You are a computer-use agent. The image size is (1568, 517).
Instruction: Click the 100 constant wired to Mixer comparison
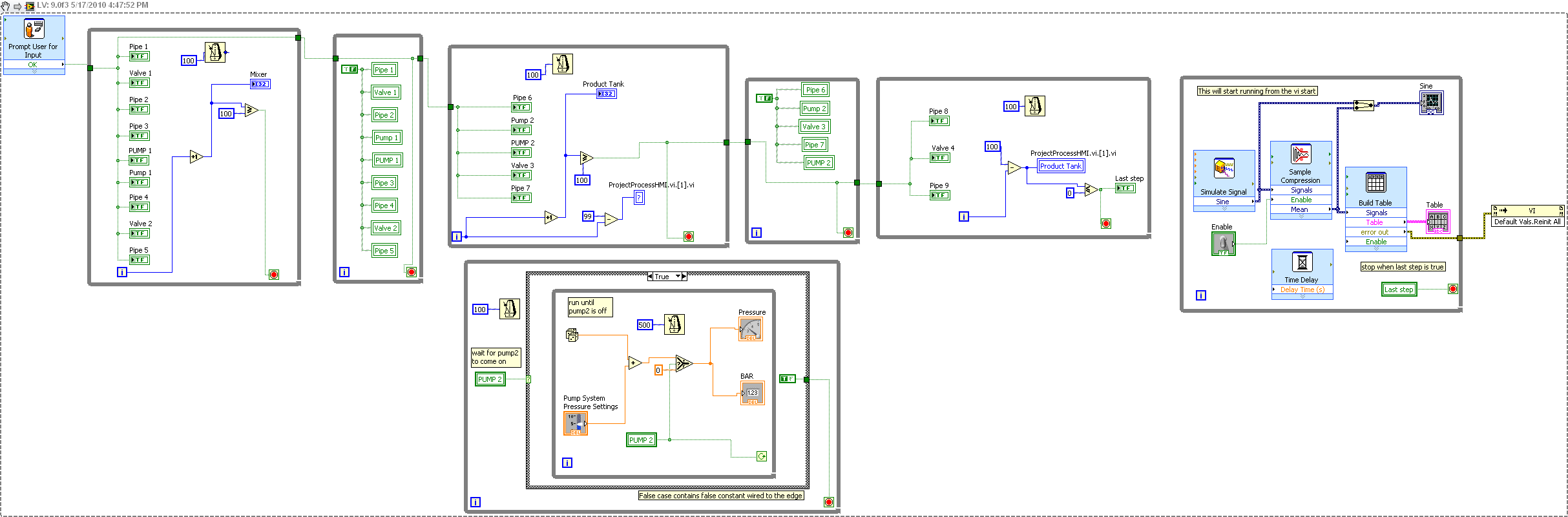click(226, 114)
